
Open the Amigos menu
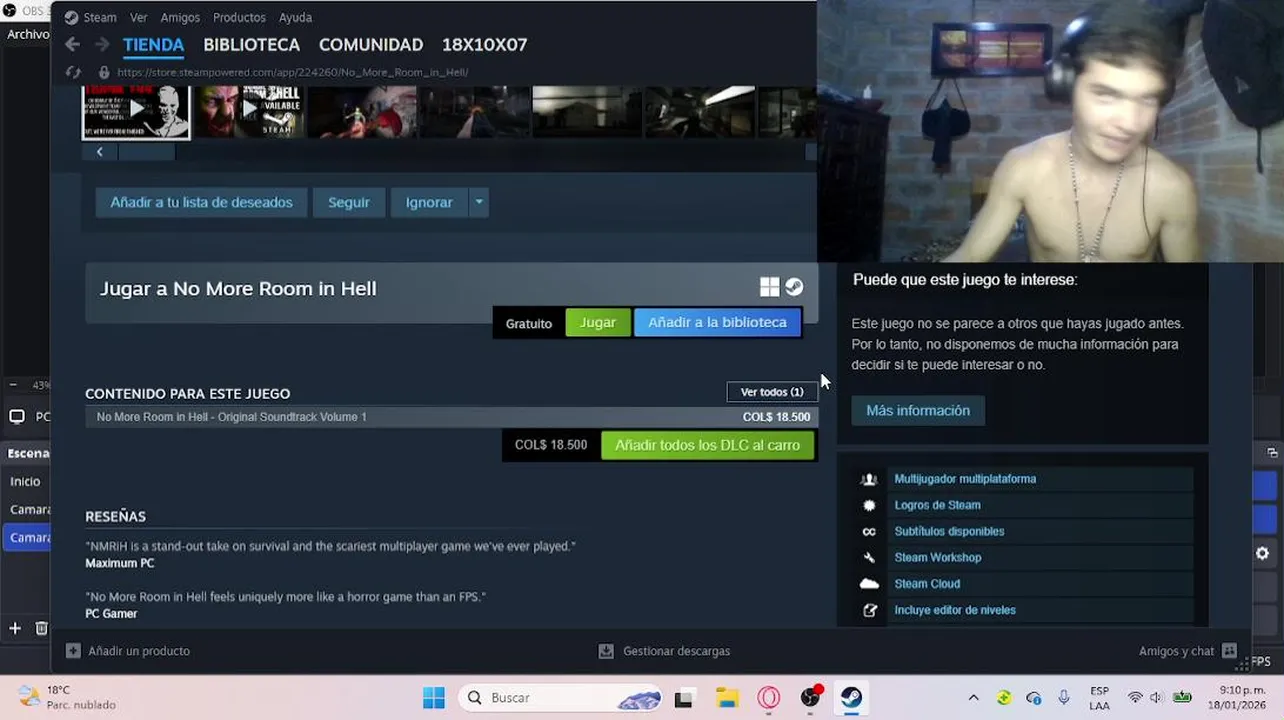180,17
